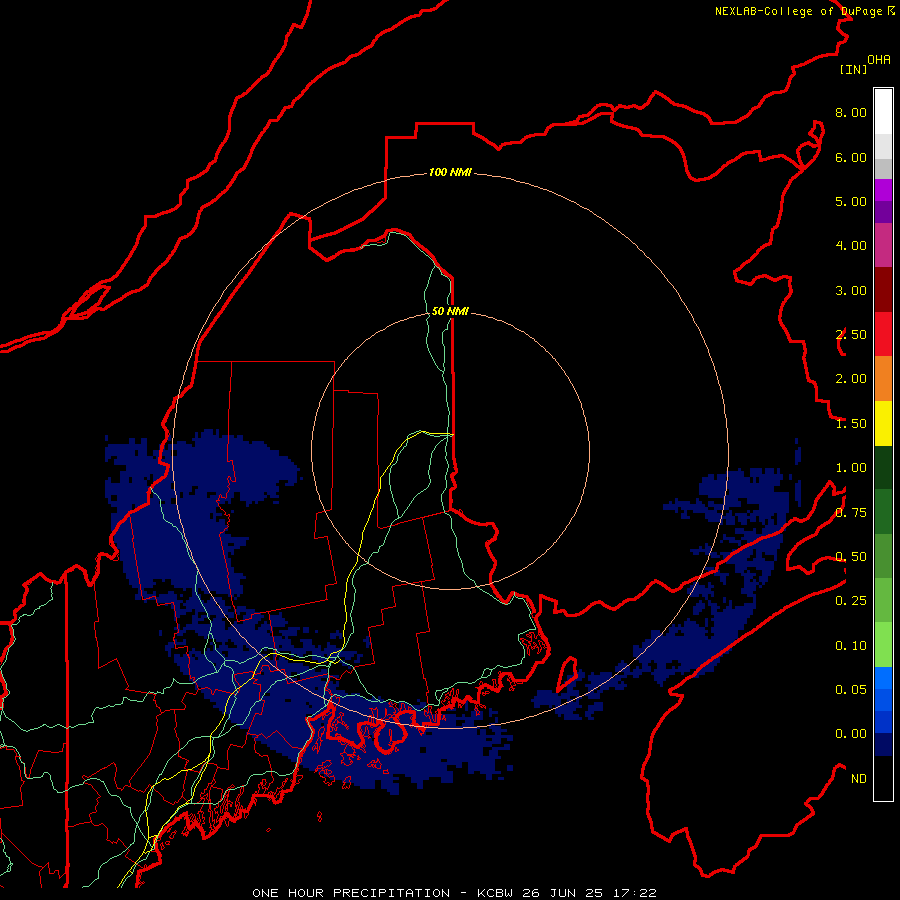Click the One Hour Precipitation KCBW caption
The image size is (900, 900).
point(454,893)
